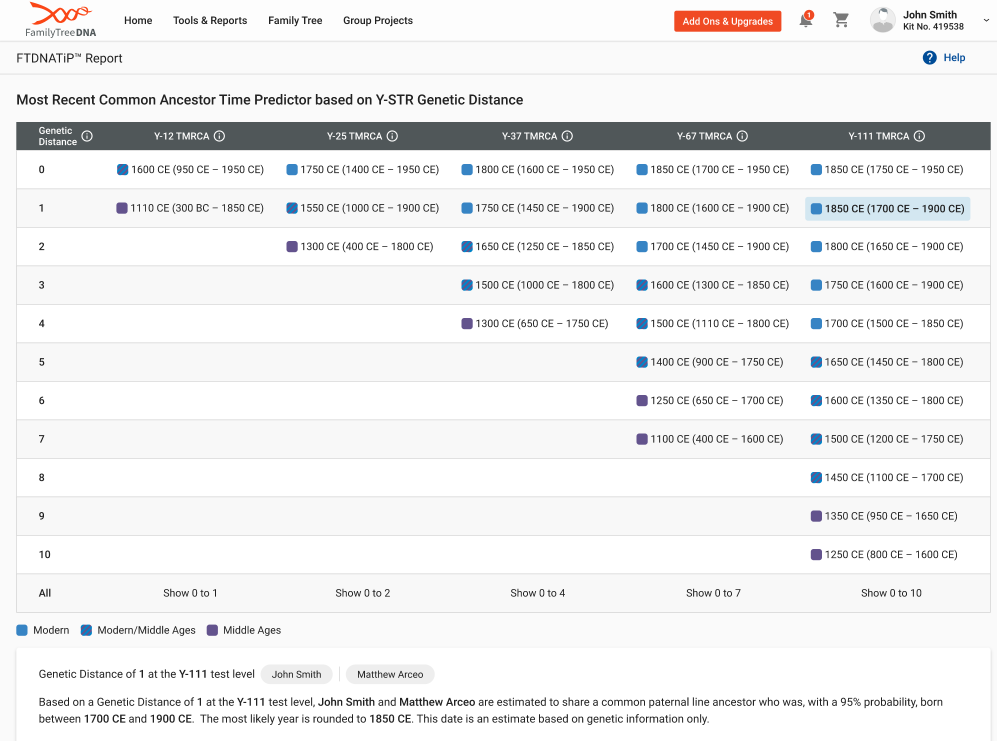The height and width of the screenshot is (741, 997).
Task: Open the shopping cart
Action: pyautogui.click(x=841, y=20)
